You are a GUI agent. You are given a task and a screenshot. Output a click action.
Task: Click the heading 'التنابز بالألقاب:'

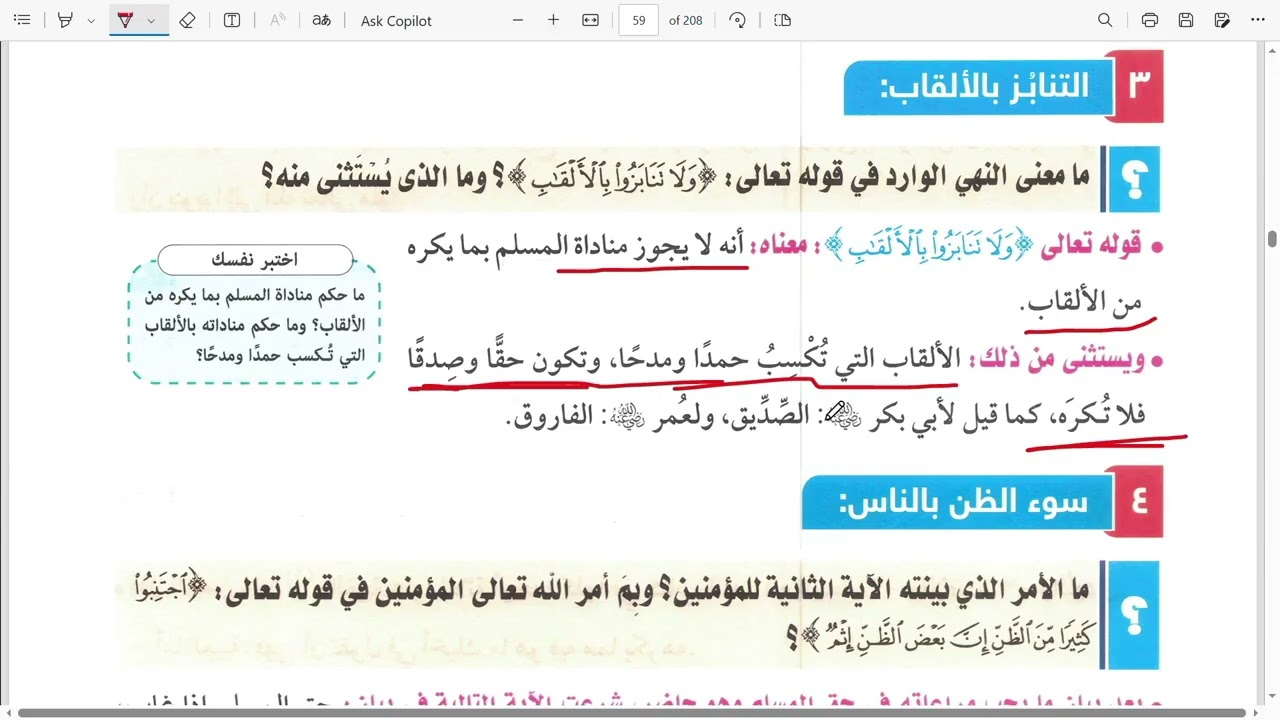pyautogui.click(x=985, y=86)
